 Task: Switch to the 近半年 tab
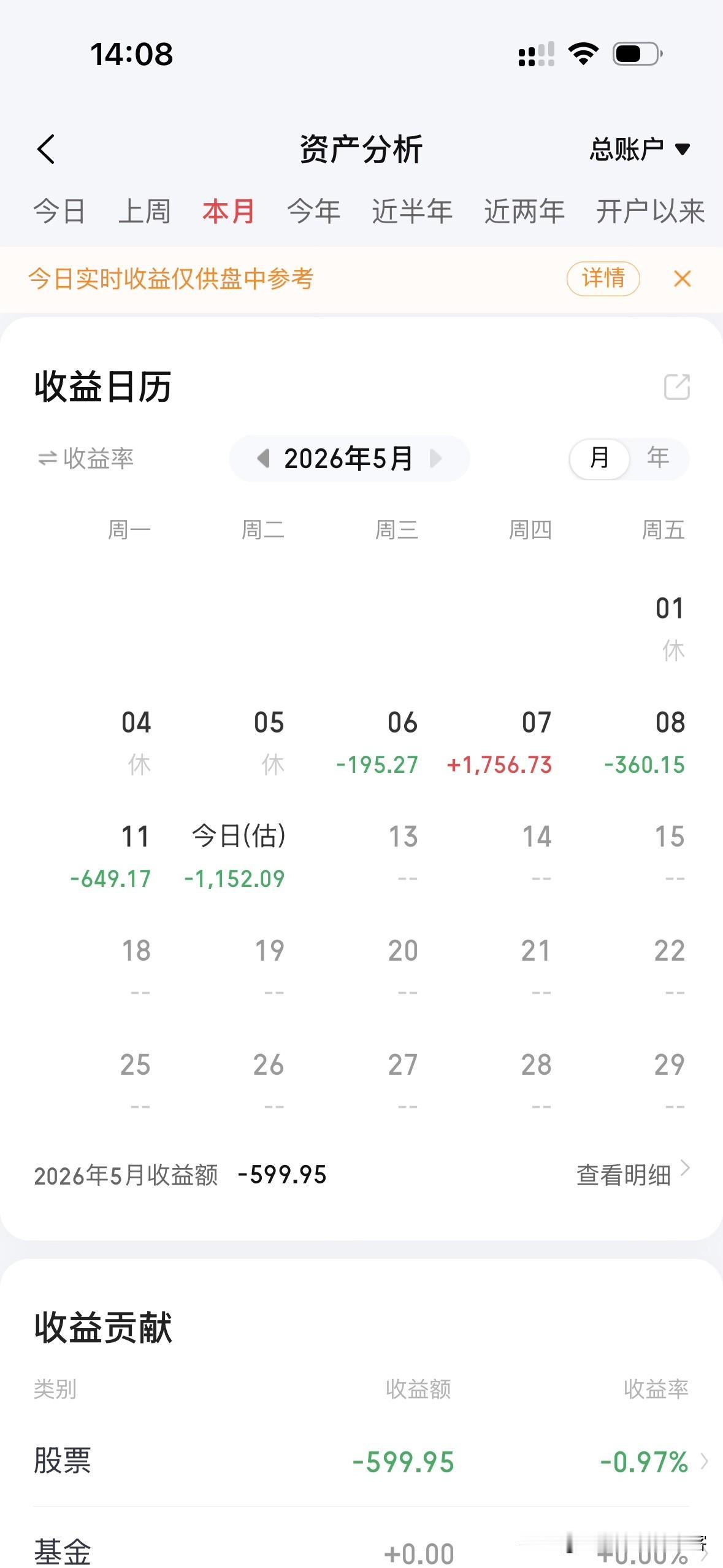[412, 212]
